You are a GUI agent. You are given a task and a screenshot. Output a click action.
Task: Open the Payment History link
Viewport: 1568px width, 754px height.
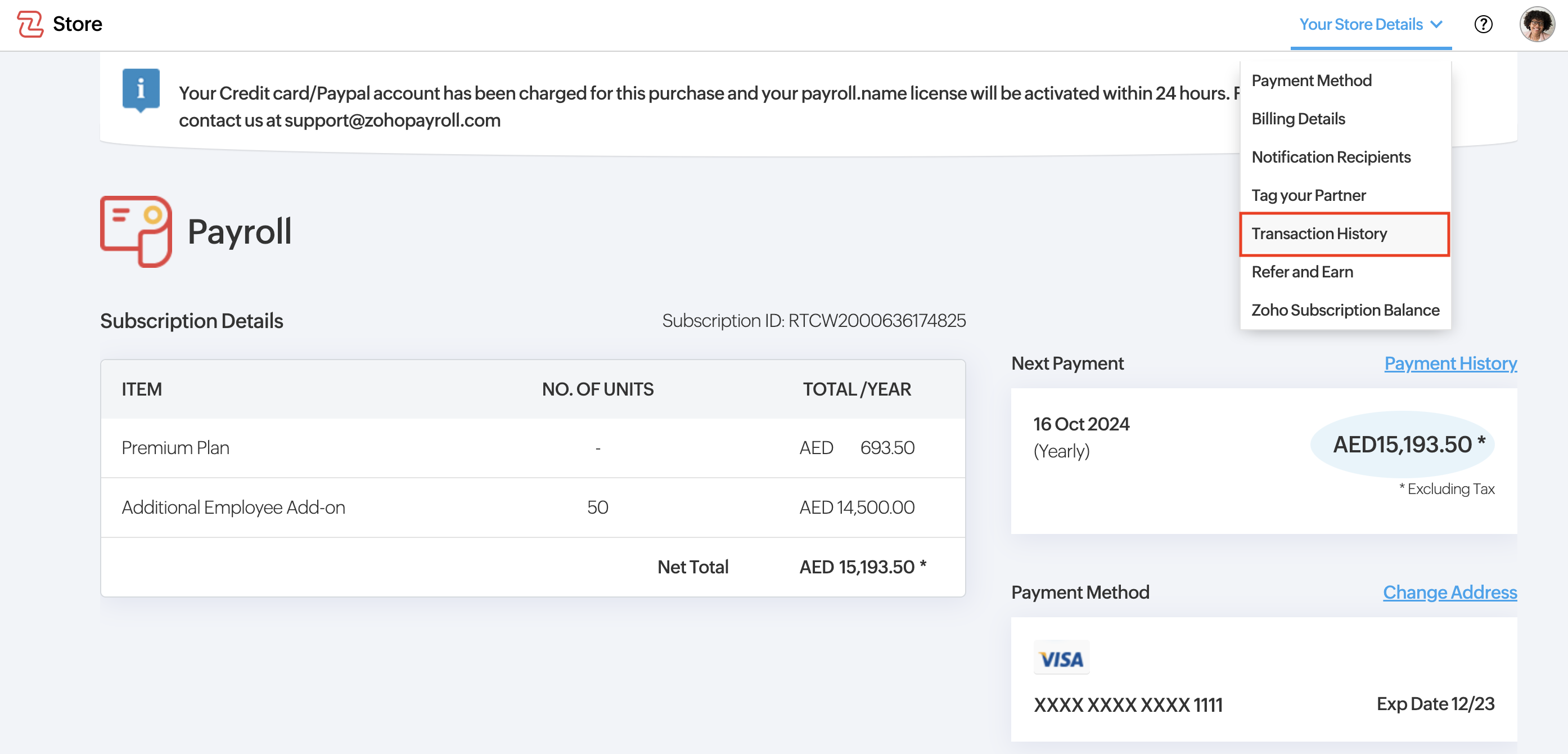(1450, 363)
